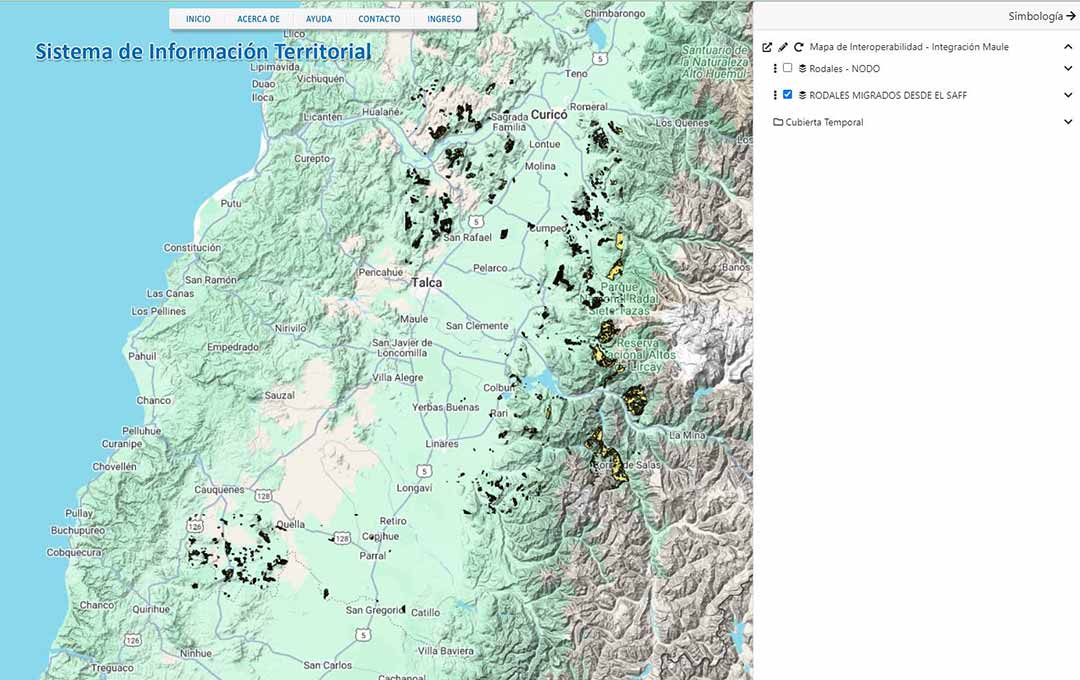Go to the INICIO menu item
The image size is (1080, 680).
tap(198, 19)
